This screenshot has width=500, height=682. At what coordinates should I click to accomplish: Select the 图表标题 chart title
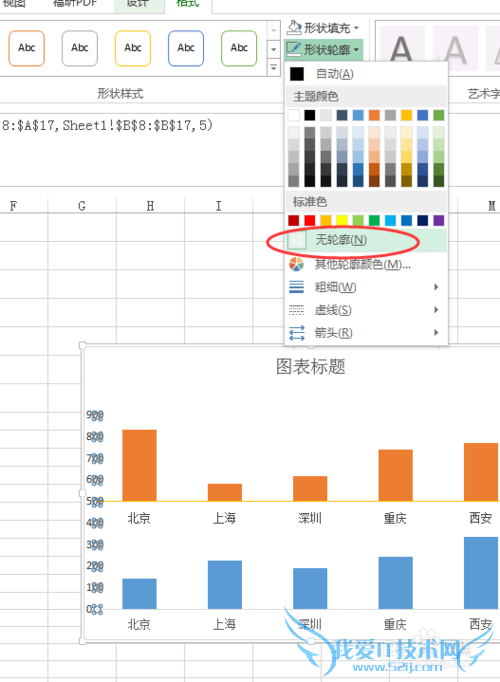click(310, 367)
